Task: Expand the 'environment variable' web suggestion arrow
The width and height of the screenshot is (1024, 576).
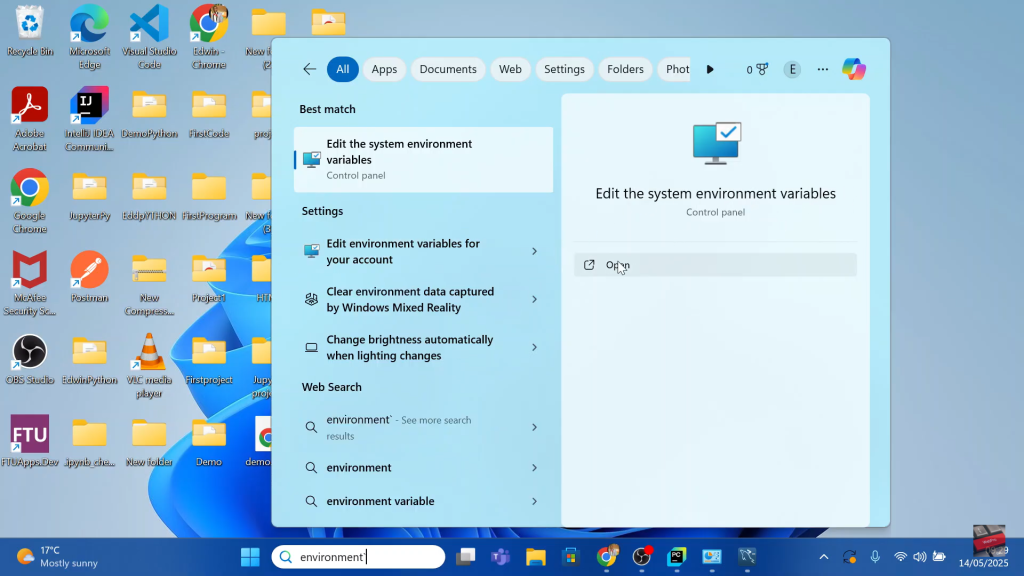Action: click(534, 502)
